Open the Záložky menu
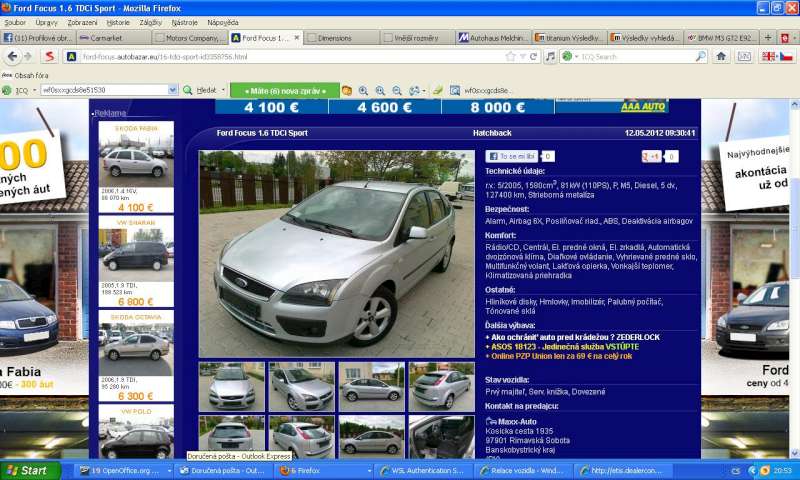 150,22
